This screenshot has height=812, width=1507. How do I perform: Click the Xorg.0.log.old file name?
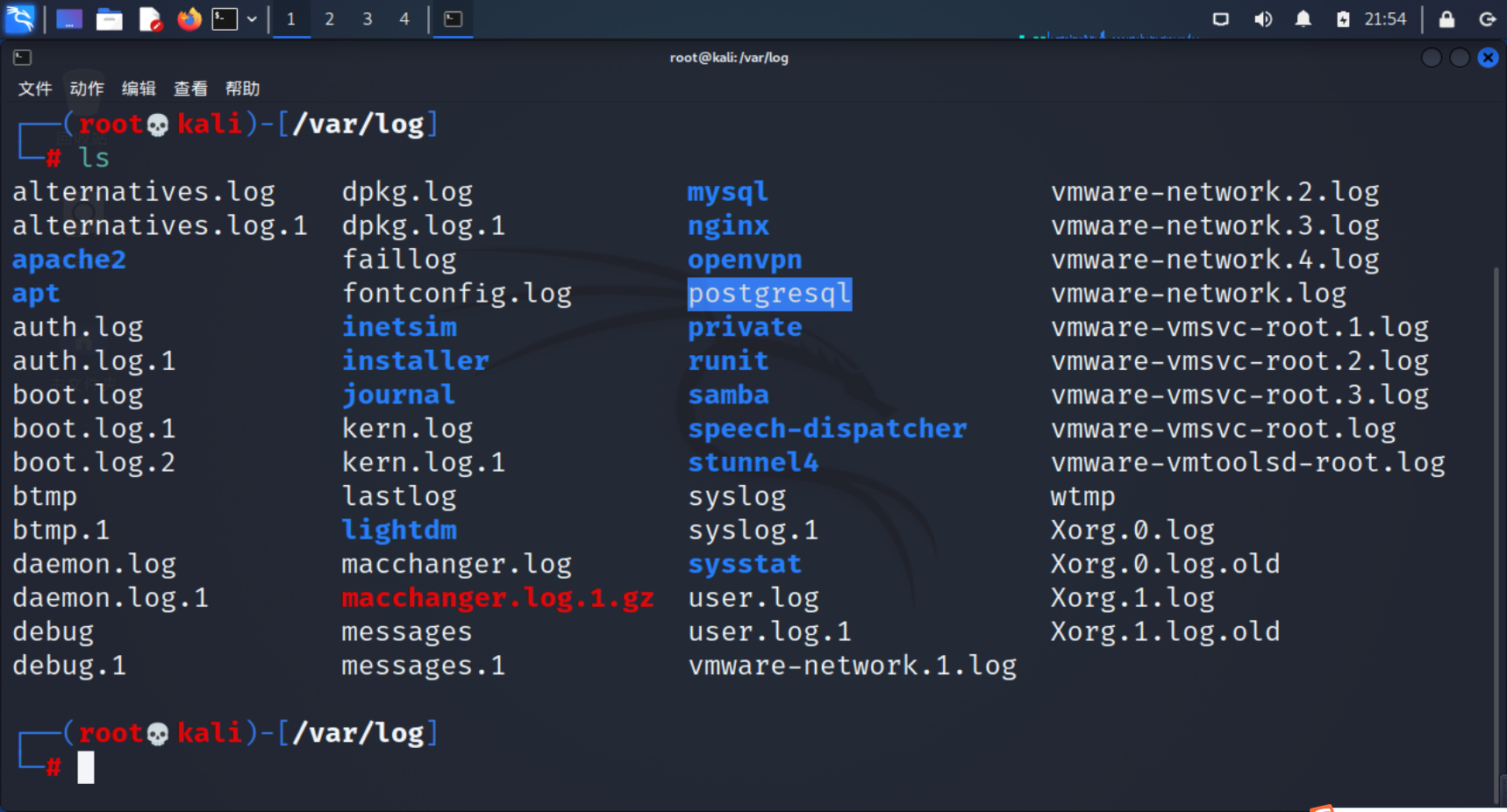click(1165, 564)
